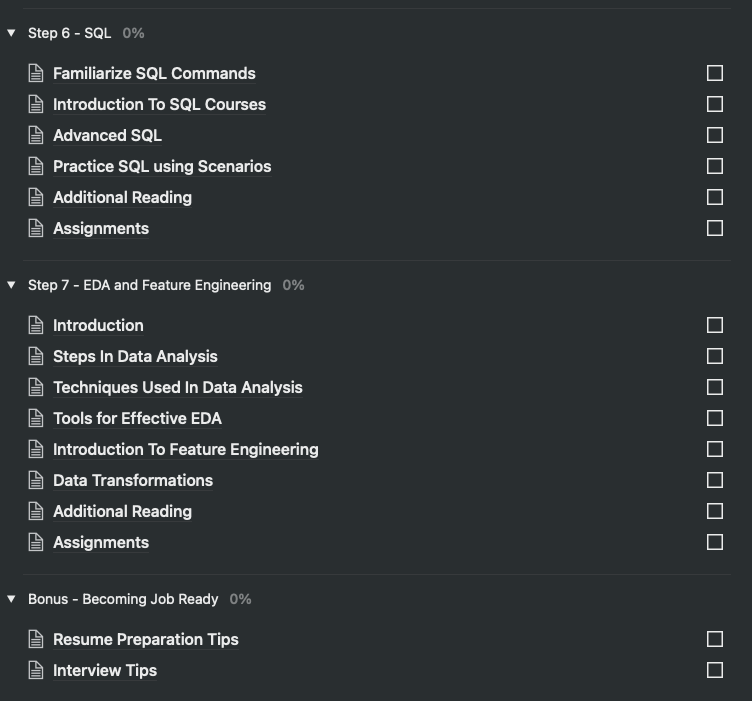The width and height of the screenshot is (752, 701).
Task: Tick the Interview Tips checkbox
Action: 714,670
